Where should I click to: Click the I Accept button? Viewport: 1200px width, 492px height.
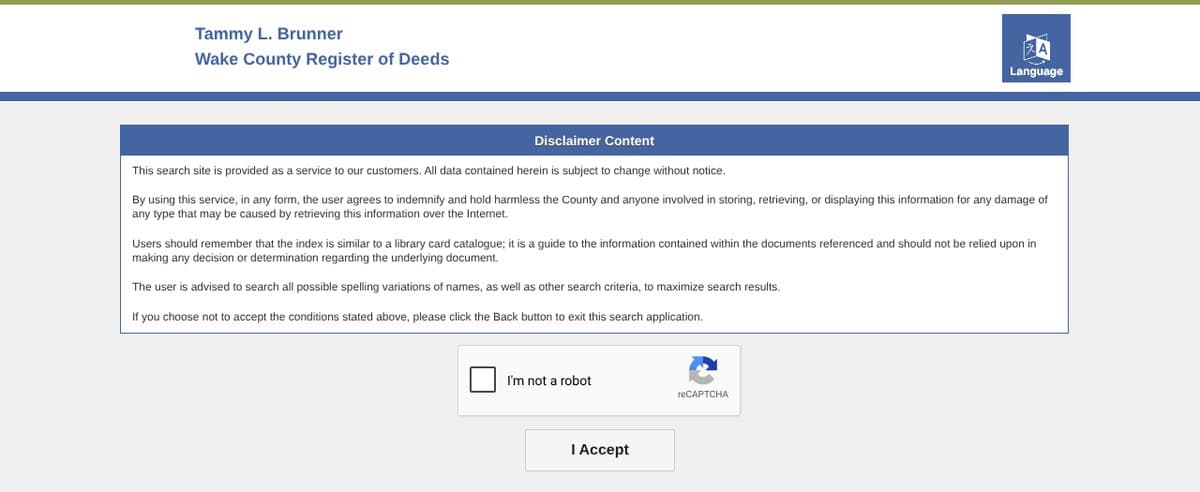600,450
